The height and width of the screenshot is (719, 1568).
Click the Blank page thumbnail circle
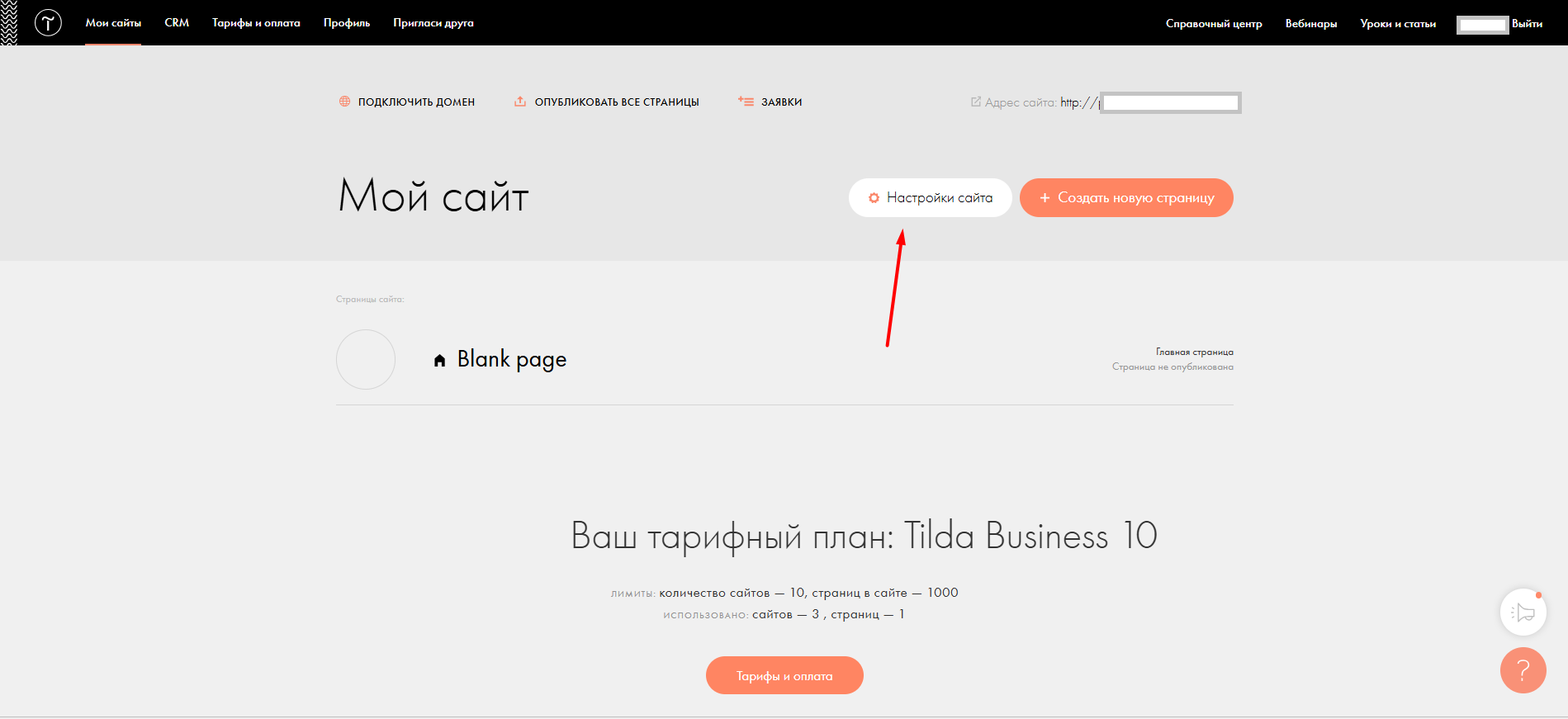[366, 359]
